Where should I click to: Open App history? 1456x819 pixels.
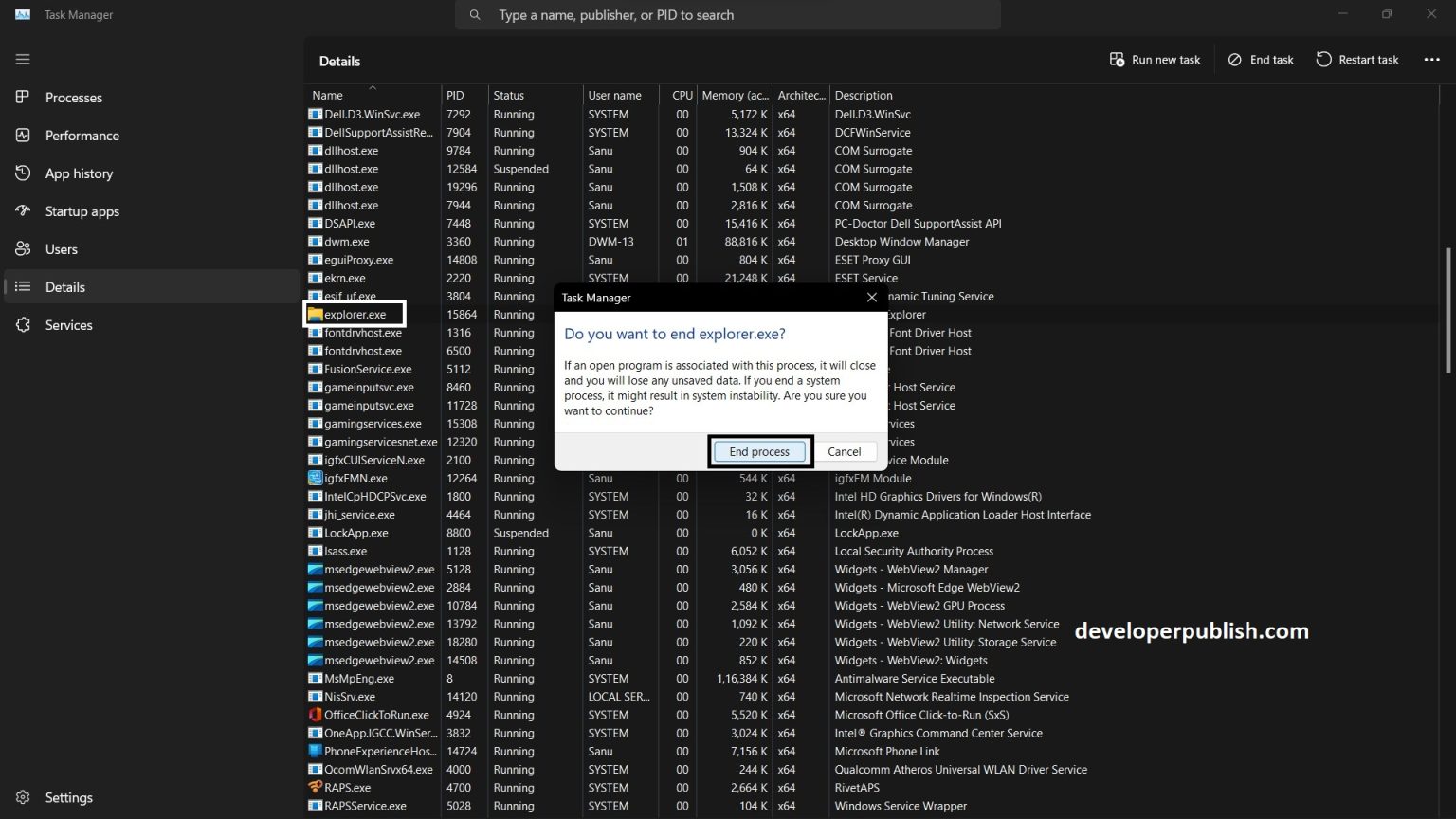[79, 173]
